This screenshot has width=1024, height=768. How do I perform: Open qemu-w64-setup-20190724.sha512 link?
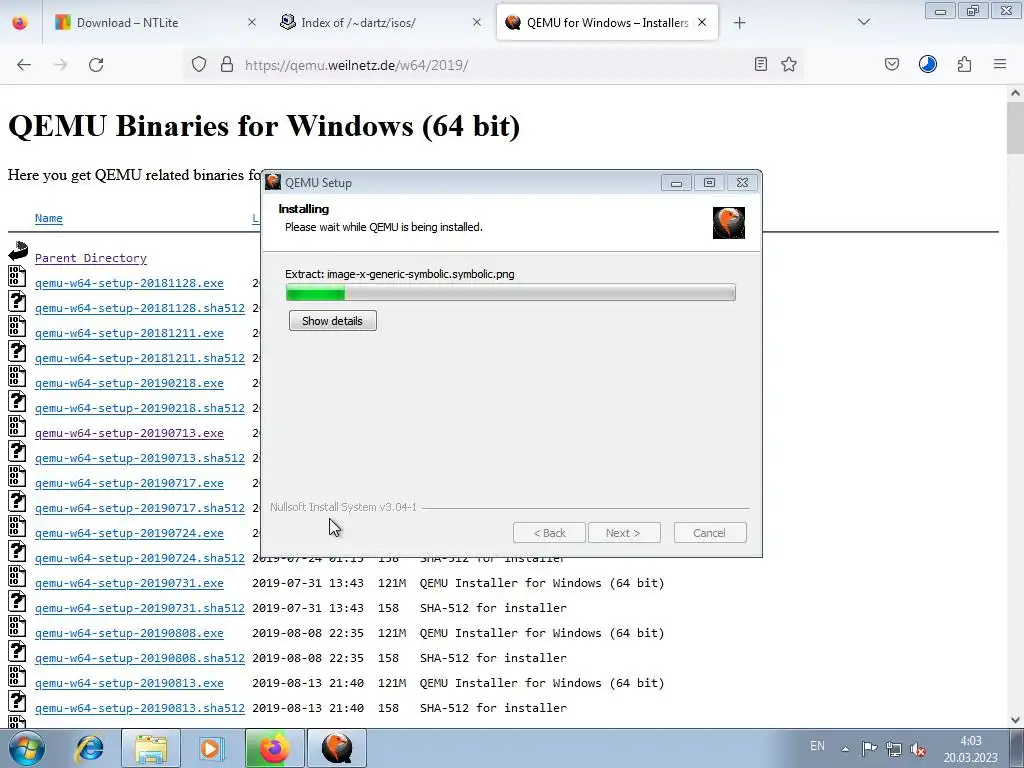[x=140, y=558]
